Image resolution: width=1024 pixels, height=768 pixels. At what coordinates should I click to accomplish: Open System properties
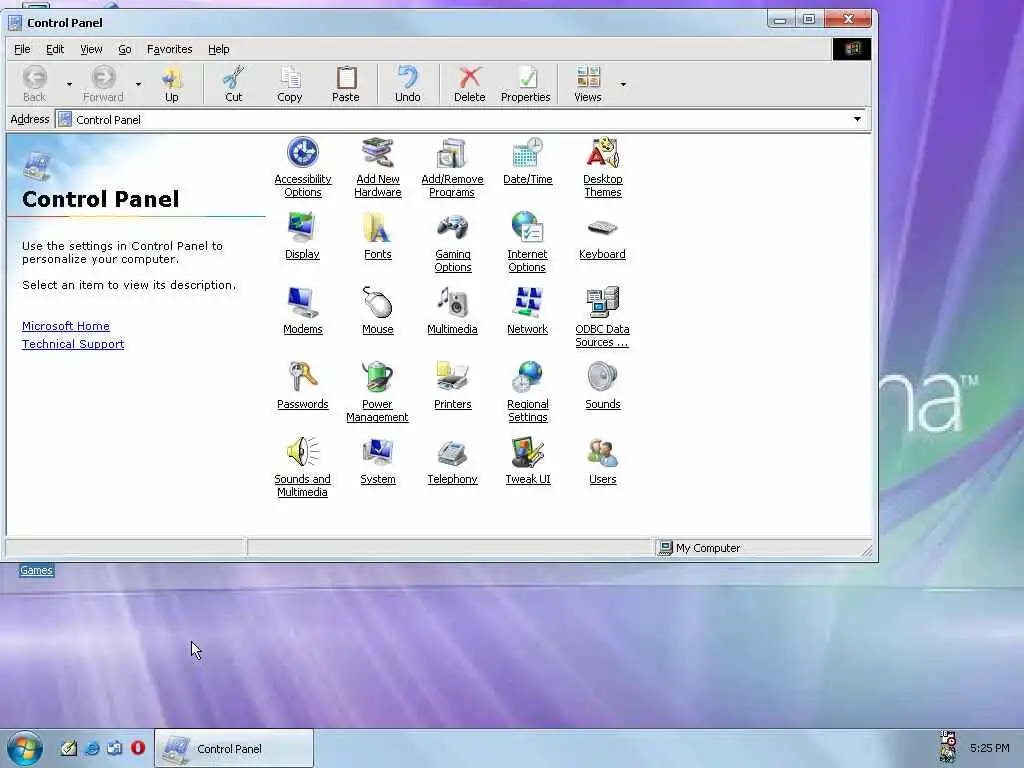tap(377, 461)
